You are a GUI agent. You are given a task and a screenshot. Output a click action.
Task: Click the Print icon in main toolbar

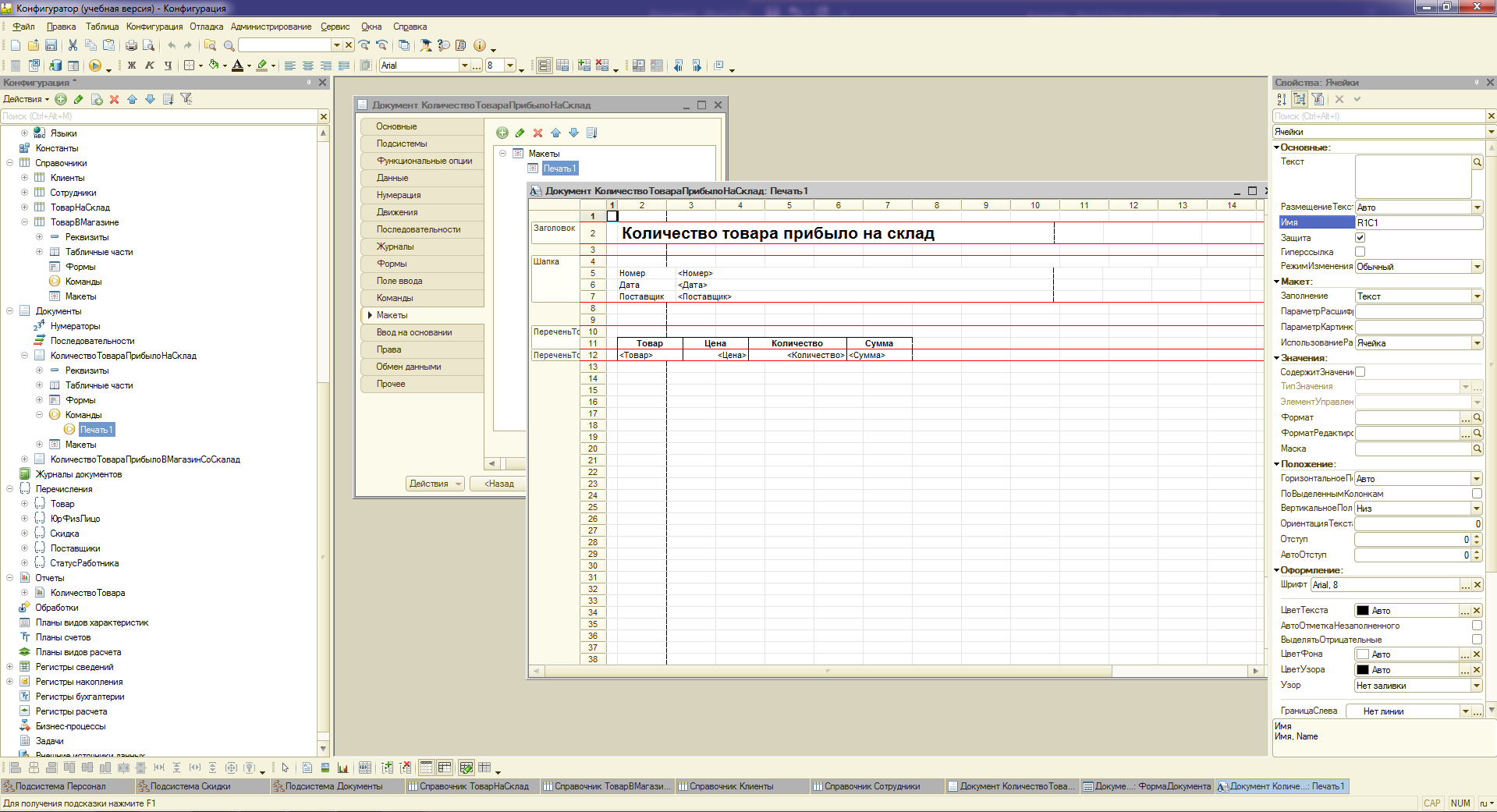(x=131, y=45)
